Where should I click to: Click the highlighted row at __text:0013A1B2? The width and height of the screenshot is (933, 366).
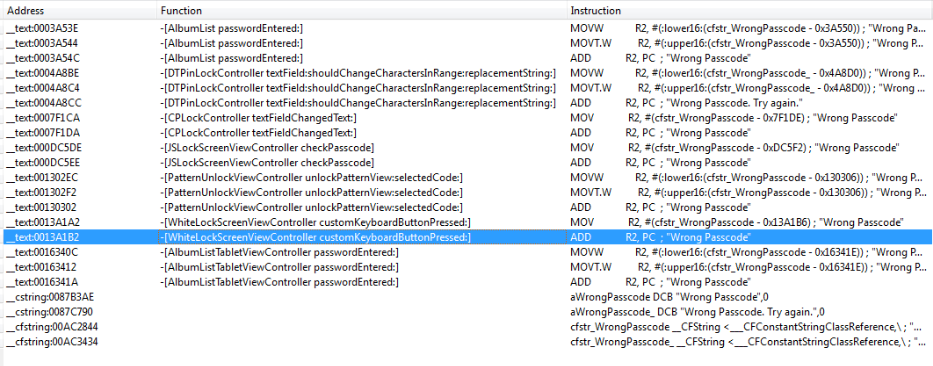pos(466,237)
